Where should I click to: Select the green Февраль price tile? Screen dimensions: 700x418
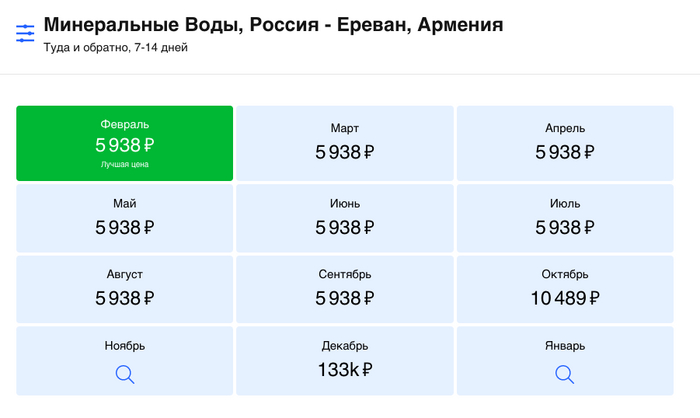click(x=125, y=143)
